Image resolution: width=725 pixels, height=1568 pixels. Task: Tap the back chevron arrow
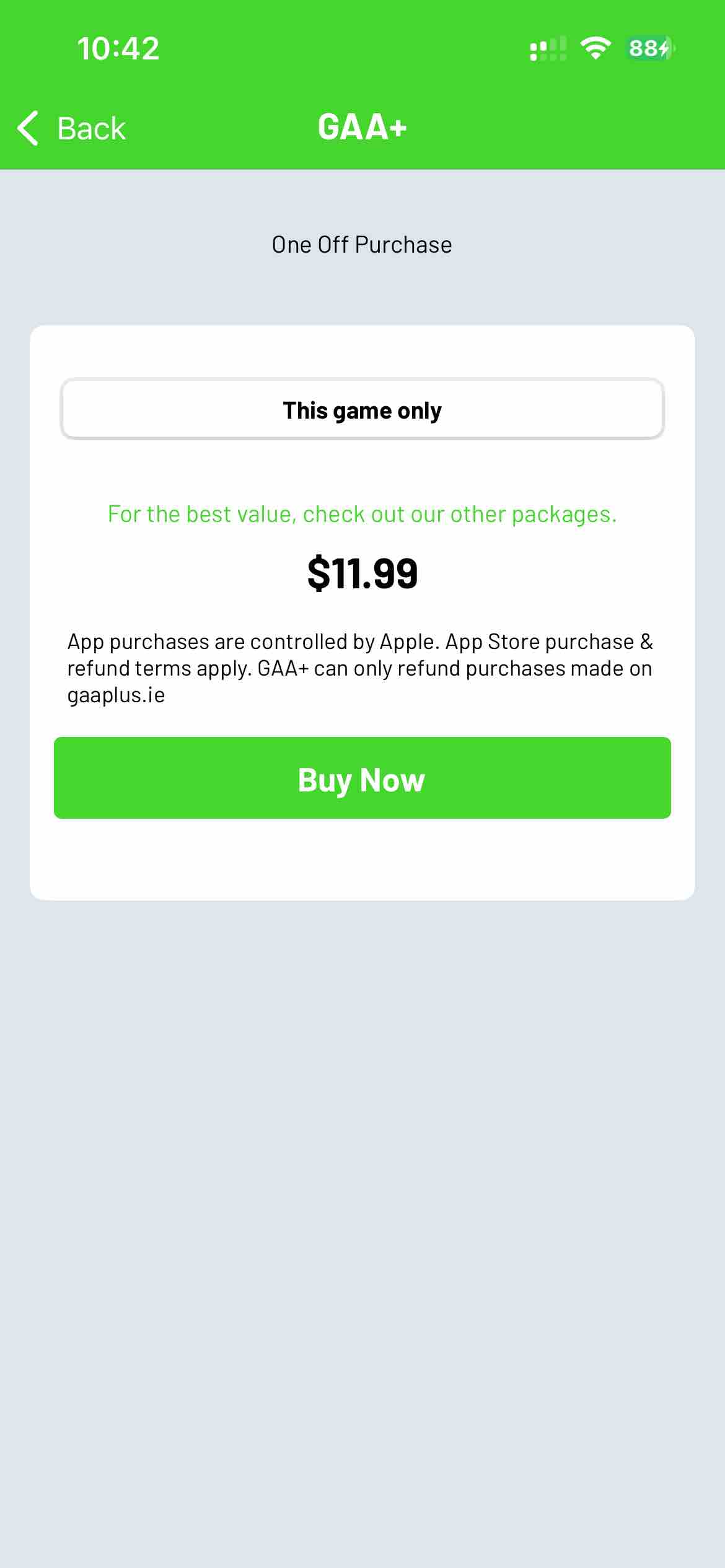[29, 128]
